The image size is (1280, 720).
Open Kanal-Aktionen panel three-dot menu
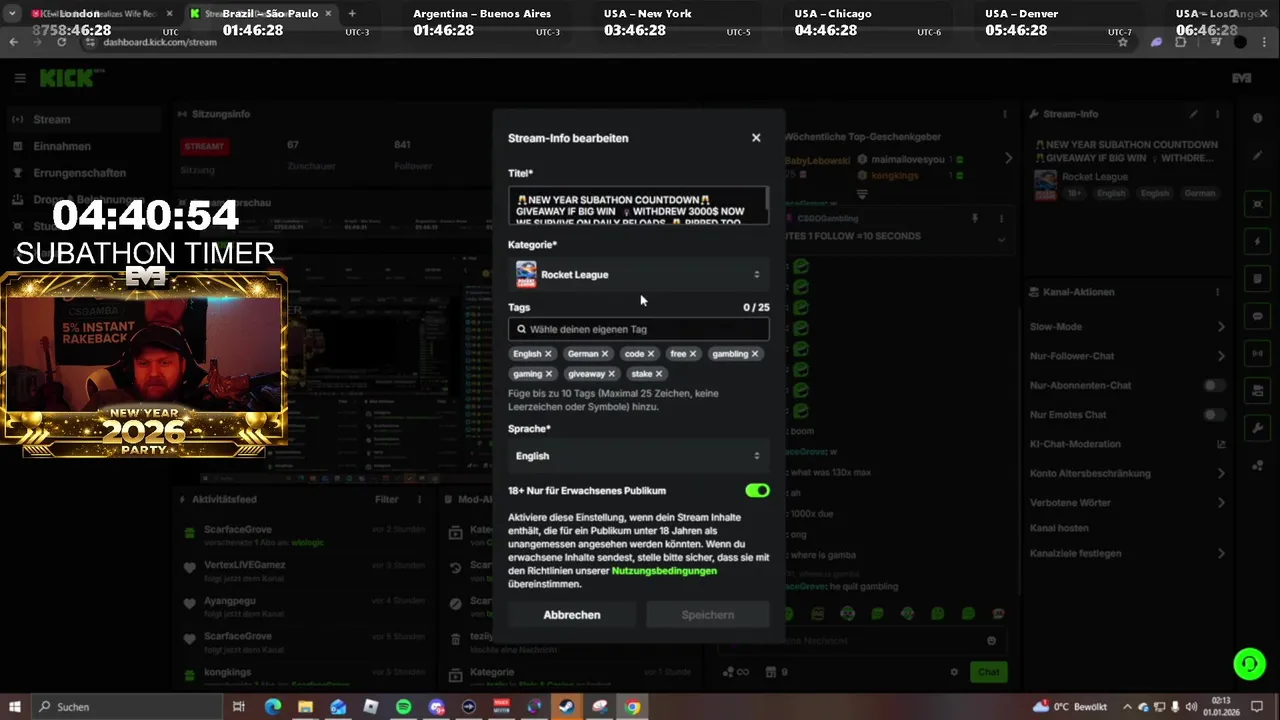[1218, 292]
